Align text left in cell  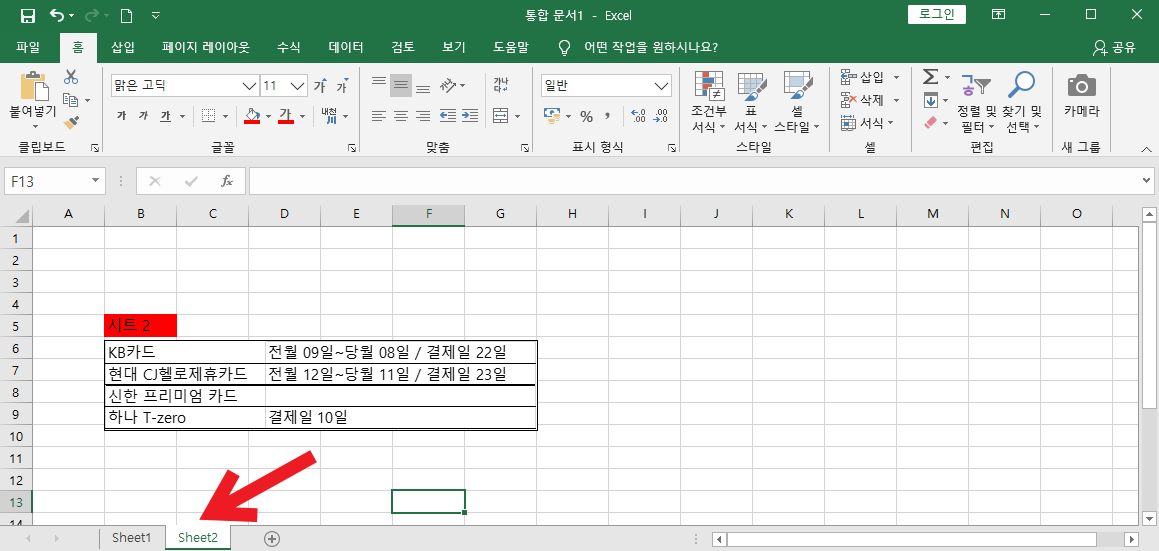[x=379, y=115]
